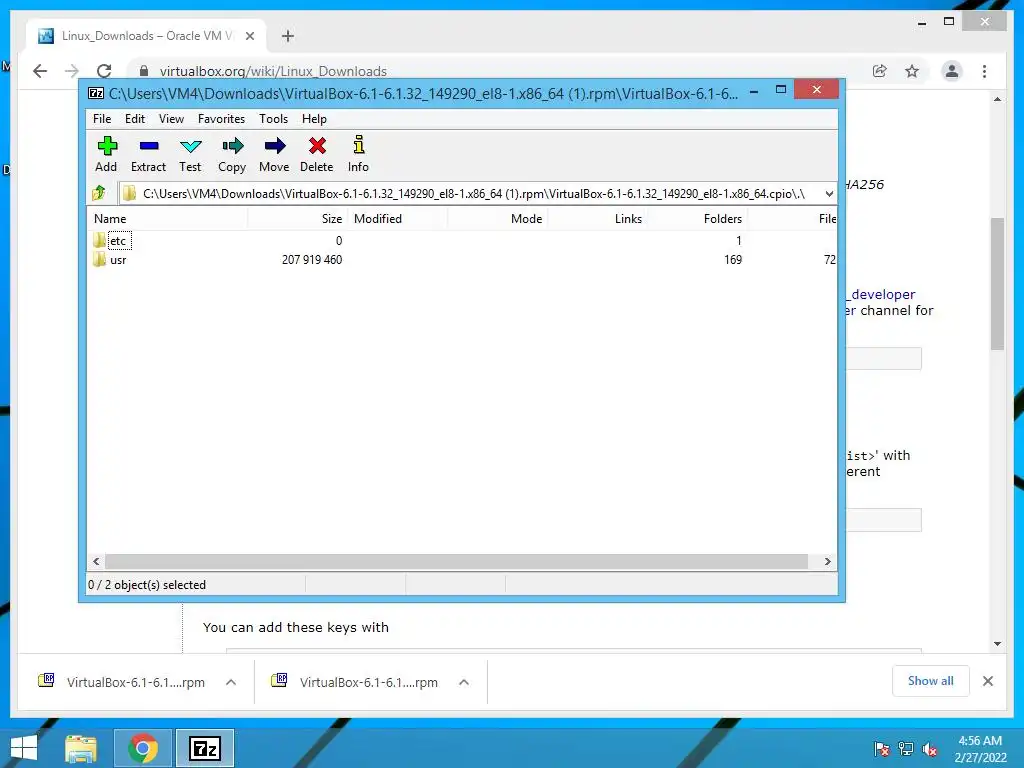Viewport: 1024px width, 768px height.
Task: Open the Windows Start button
Action: click(x=24, y=748)
